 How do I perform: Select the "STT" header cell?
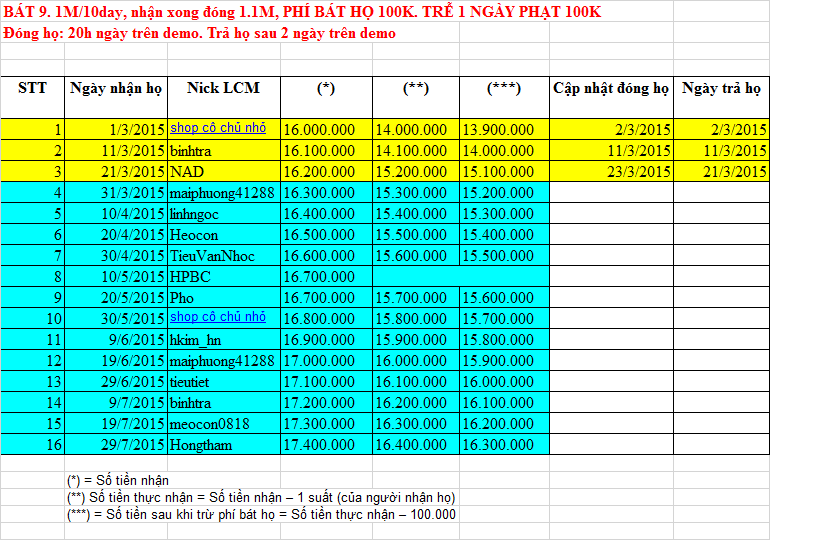pyautogui.click(x=32, y=88)
